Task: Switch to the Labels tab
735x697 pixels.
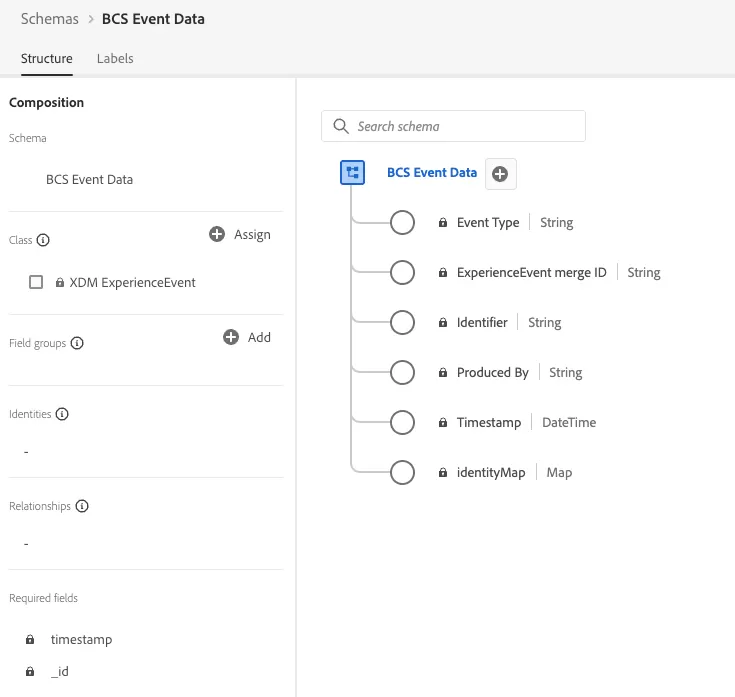Action: point(115,59)
